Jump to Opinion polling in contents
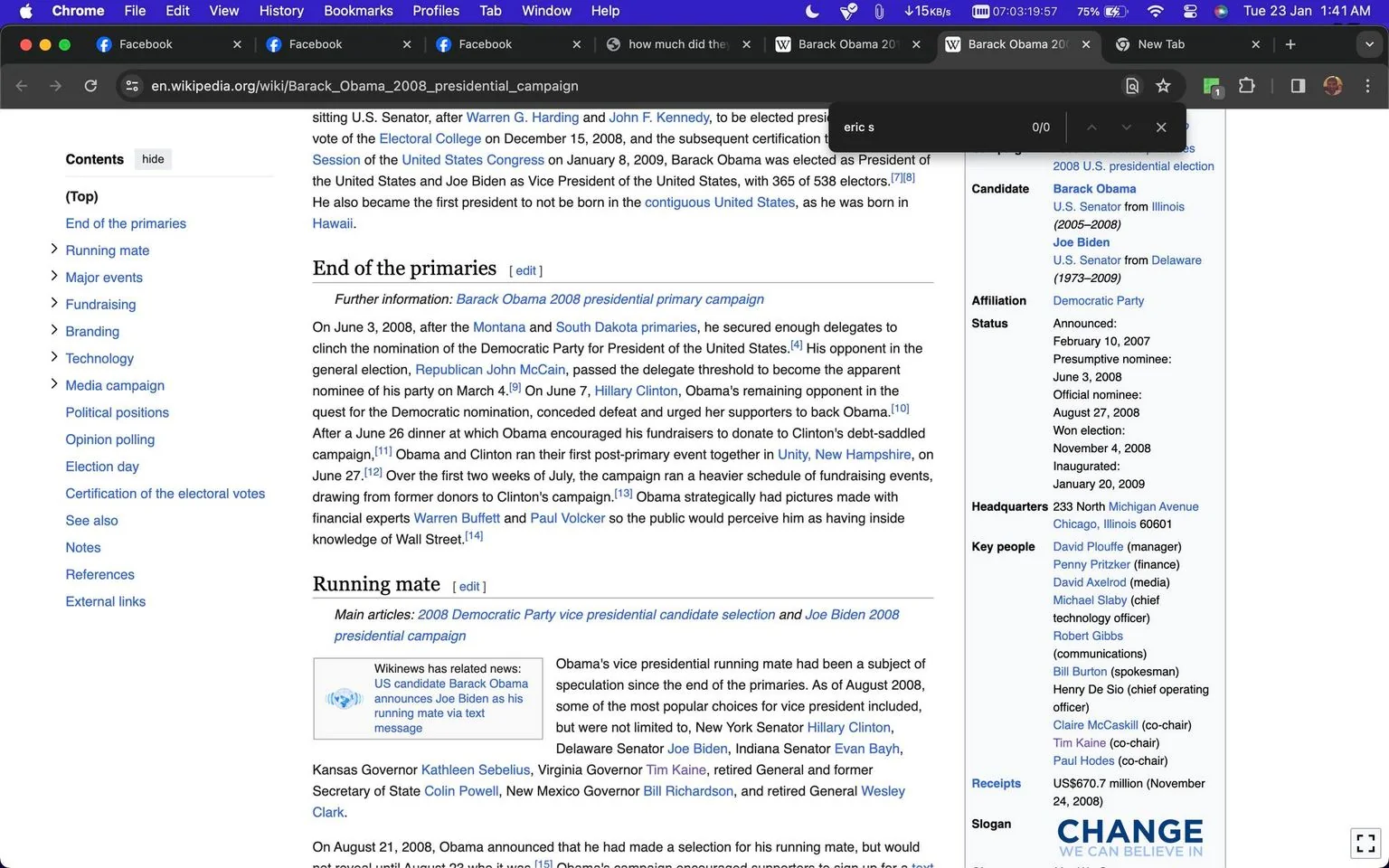This screenshot has width=1389, height=868. pos(109,439)
